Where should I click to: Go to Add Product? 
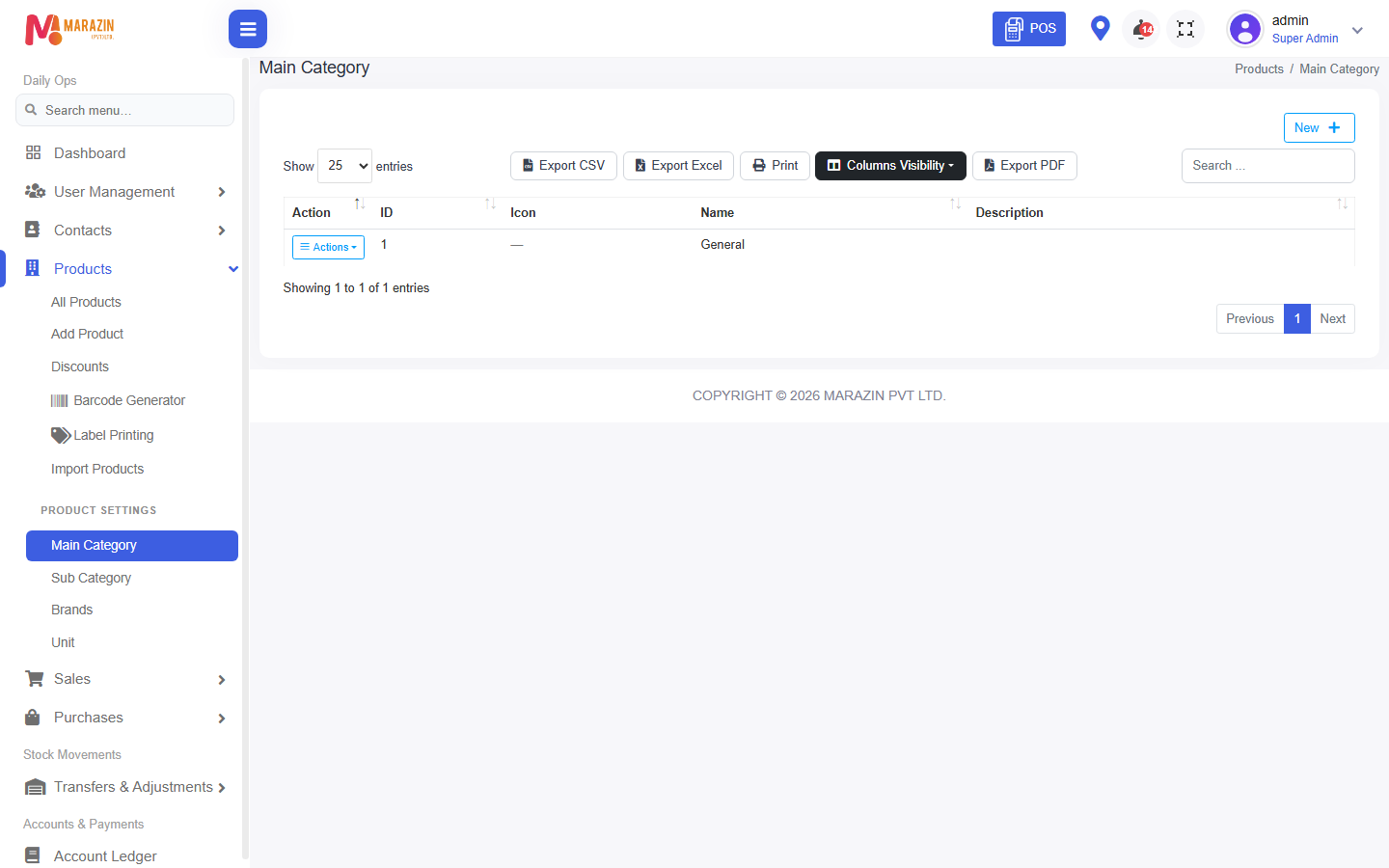coord(87,334)
